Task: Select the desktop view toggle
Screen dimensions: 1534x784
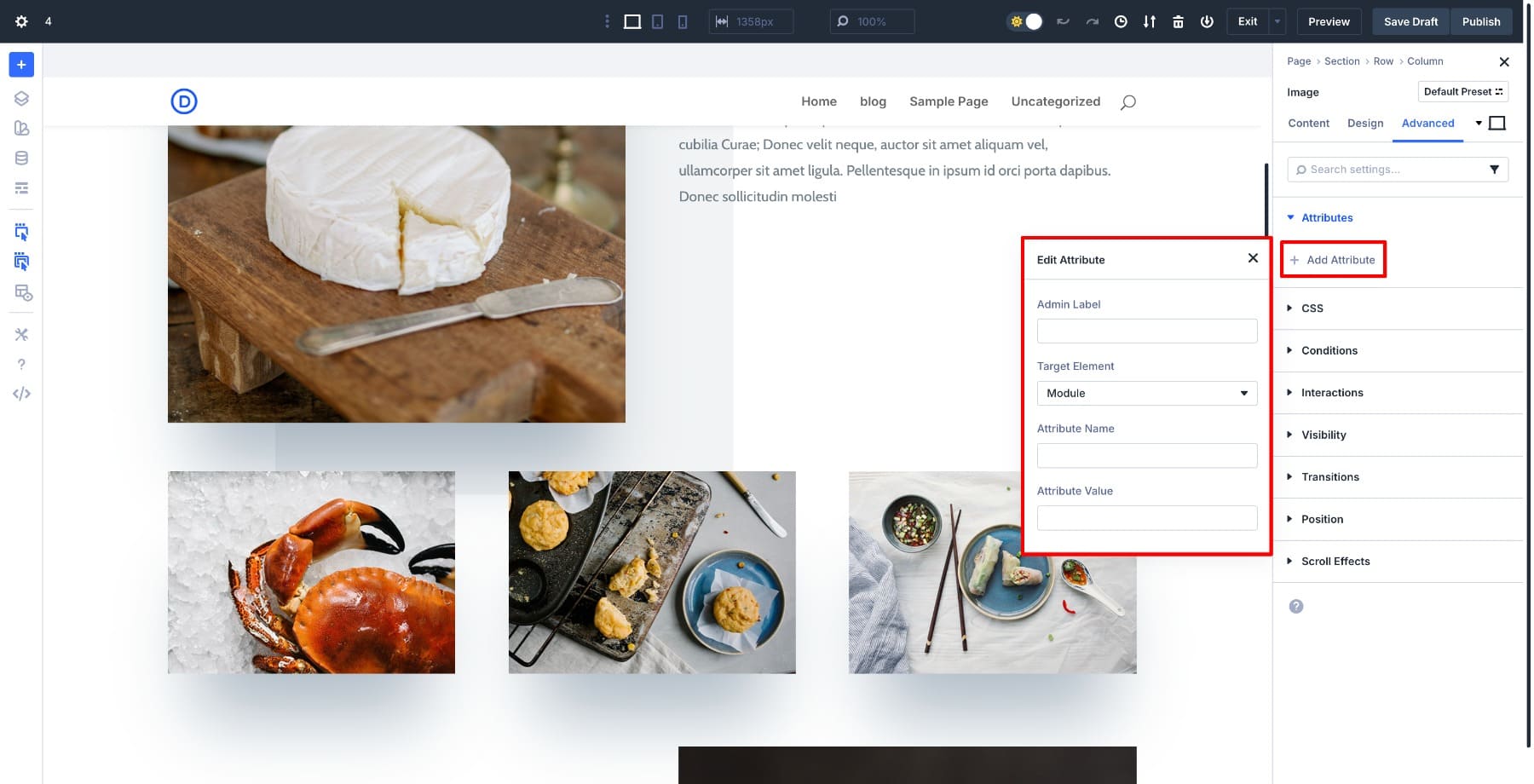Action: click(632, 21)
